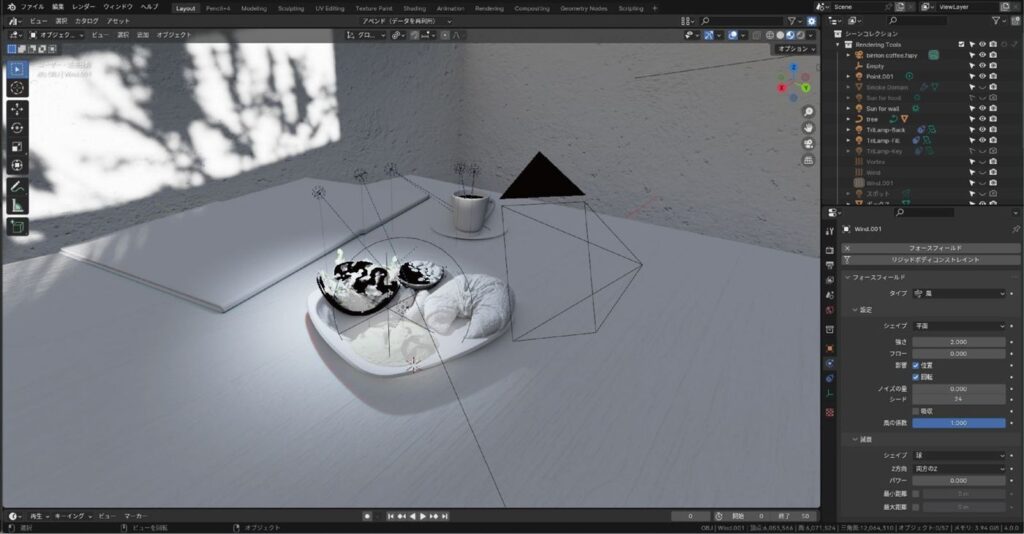Activate the Transform tool
Screen dimensions: 1024x534
point(17,166)
